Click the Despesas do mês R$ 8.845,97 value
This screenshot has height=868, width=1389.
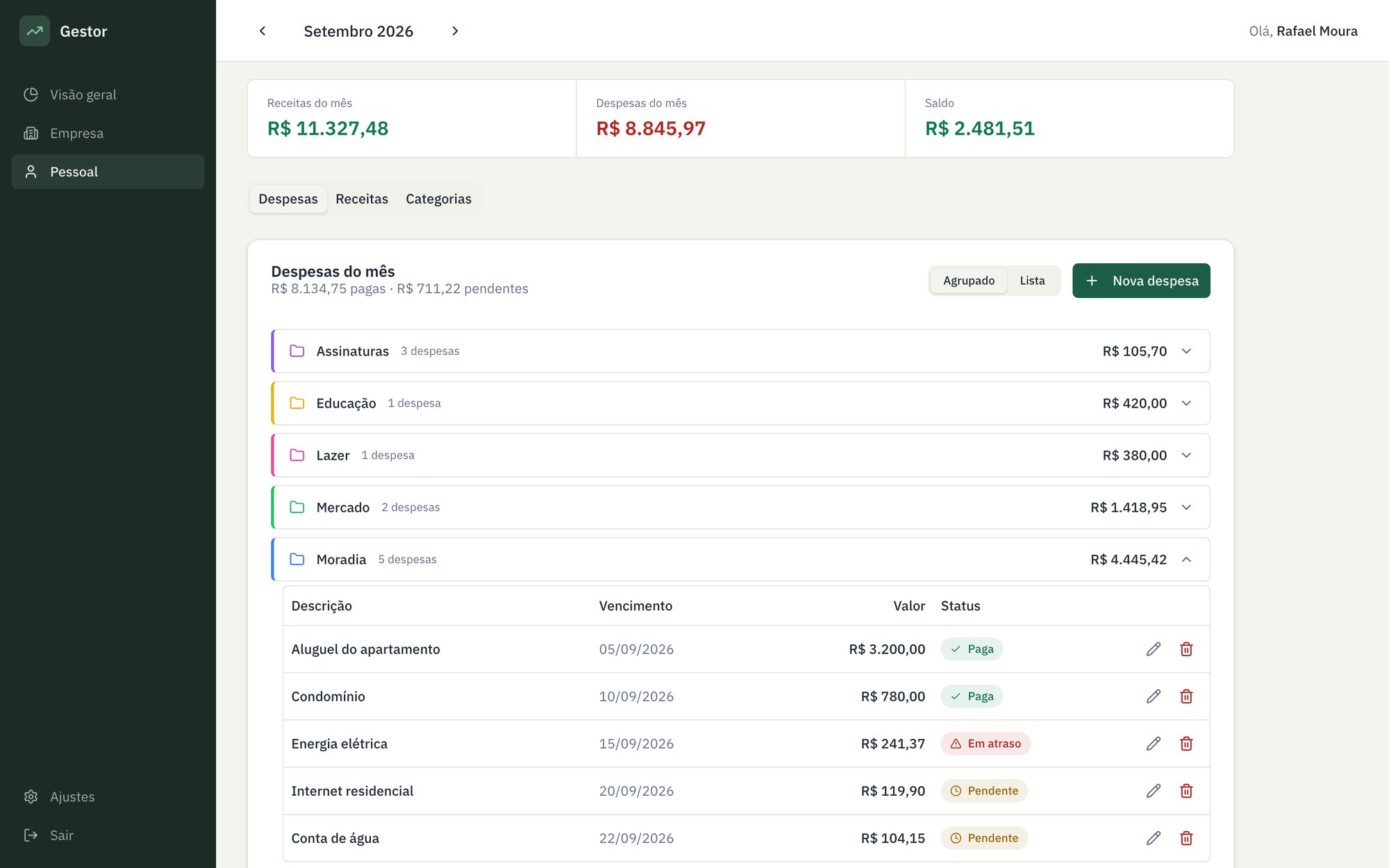click(651, 128)
